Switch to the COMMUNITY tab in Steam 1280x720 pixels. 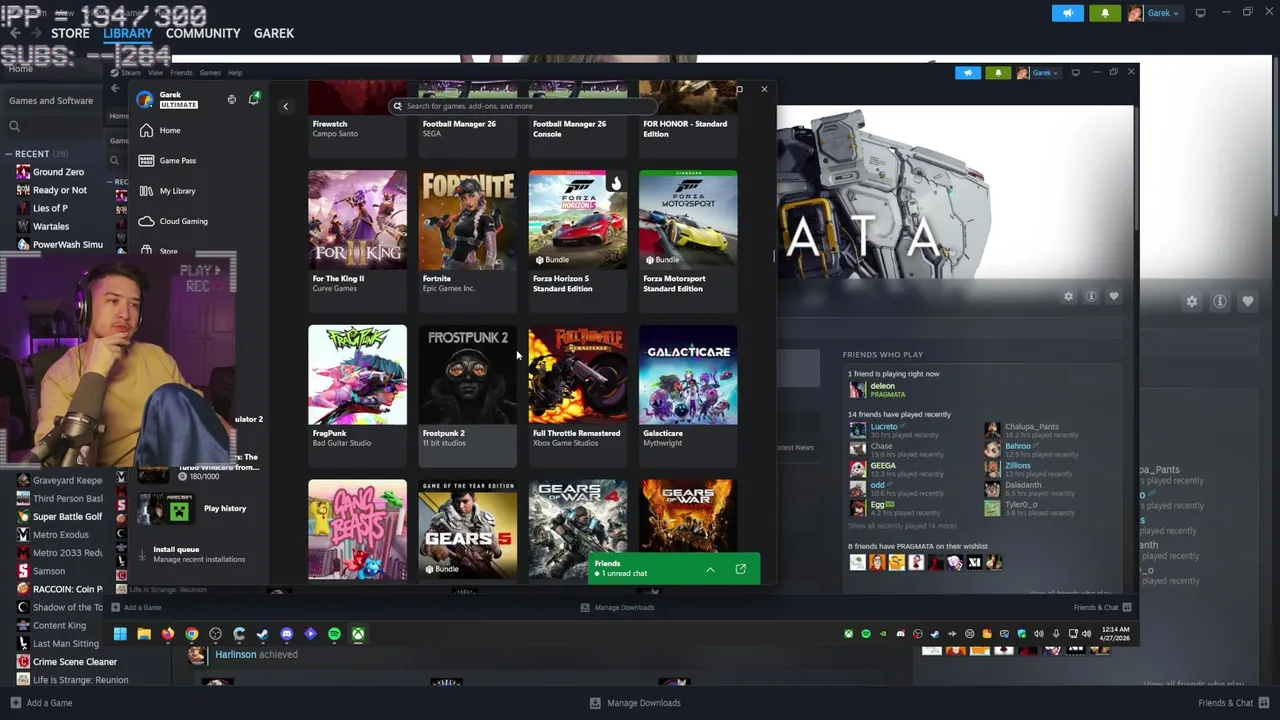click(203, 33)
